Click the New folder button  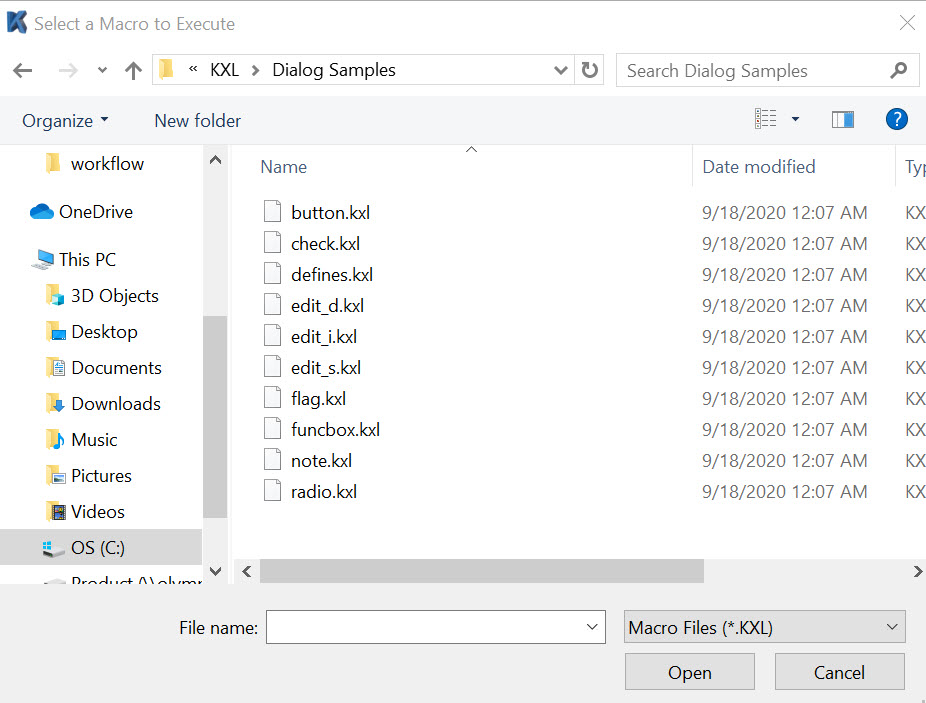coord(197,120)
